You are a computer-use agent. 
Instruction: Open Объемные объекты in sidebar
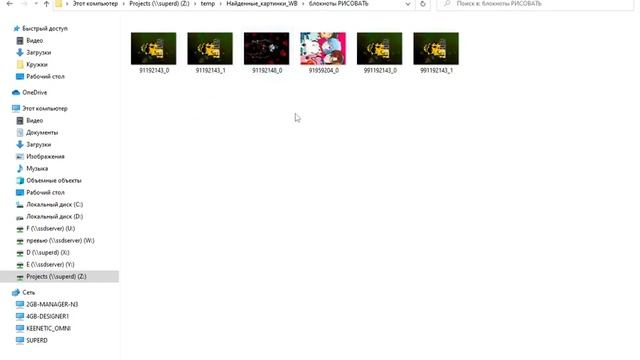tap(53, 180)
